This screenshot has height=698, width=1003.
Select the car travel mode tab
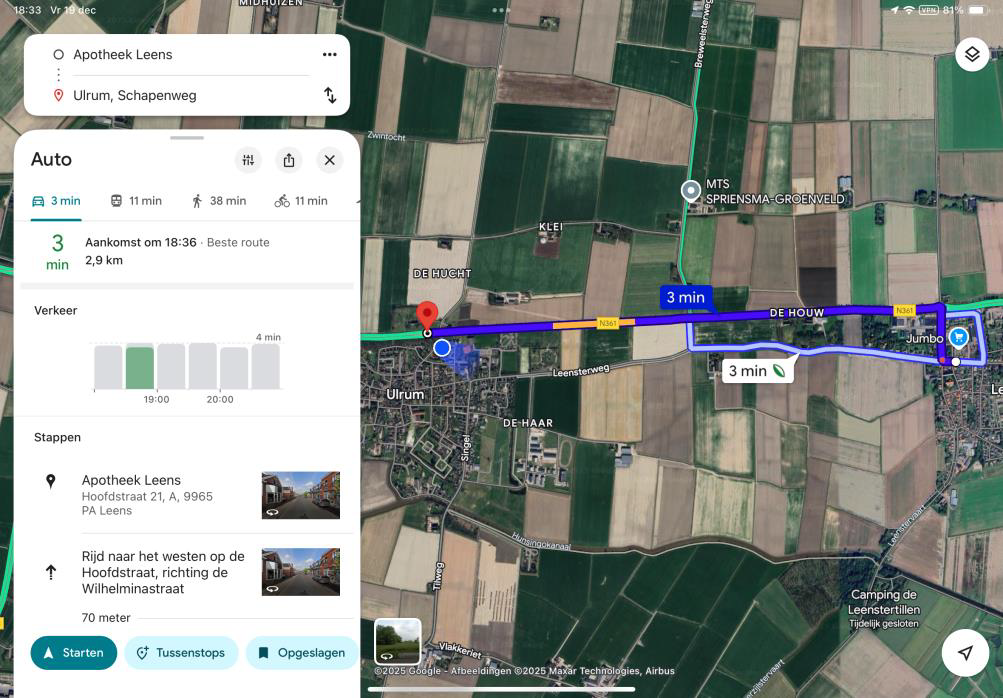tap(56, 201)
